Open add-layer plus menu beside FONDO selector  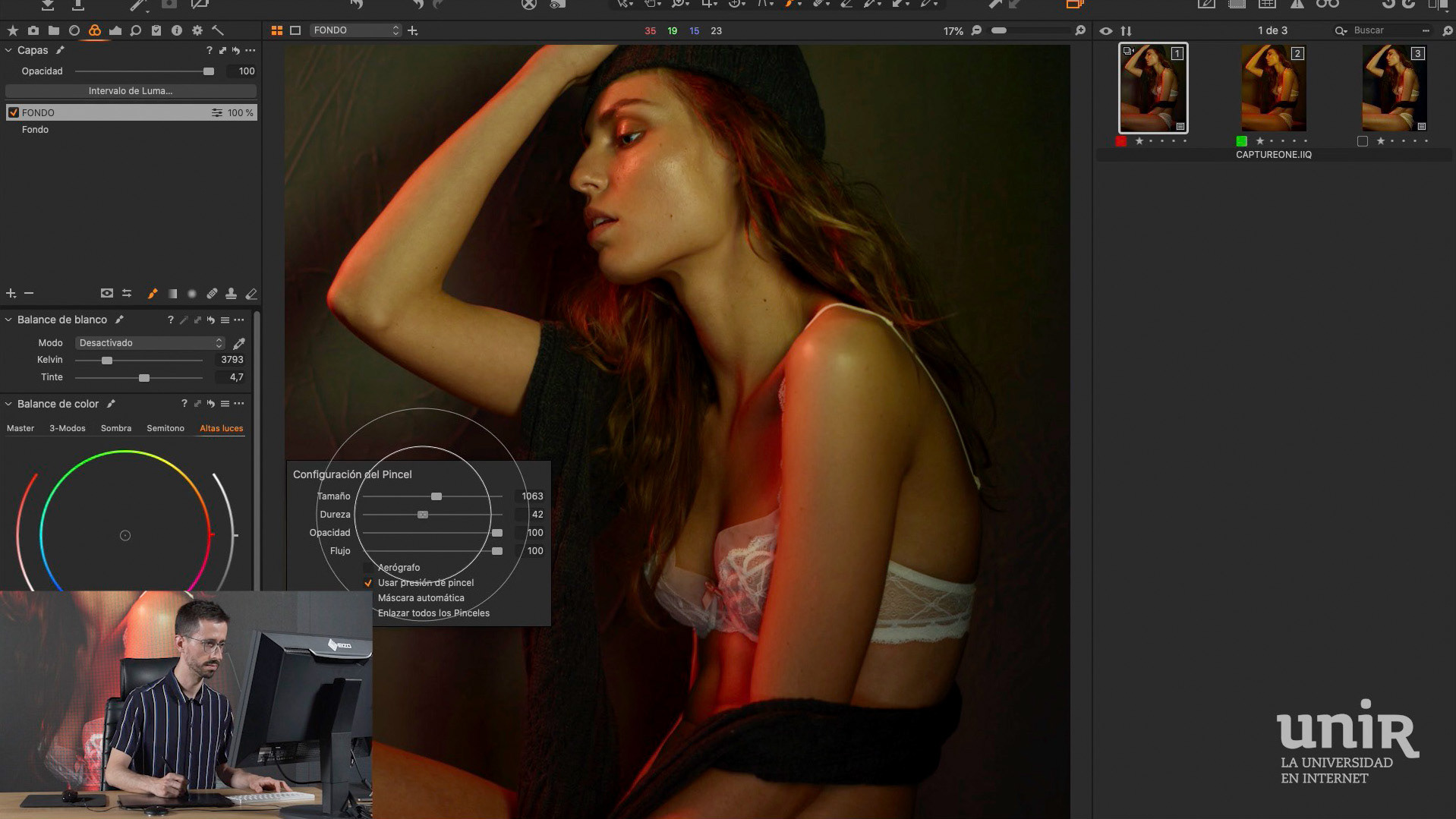point(412,30)
